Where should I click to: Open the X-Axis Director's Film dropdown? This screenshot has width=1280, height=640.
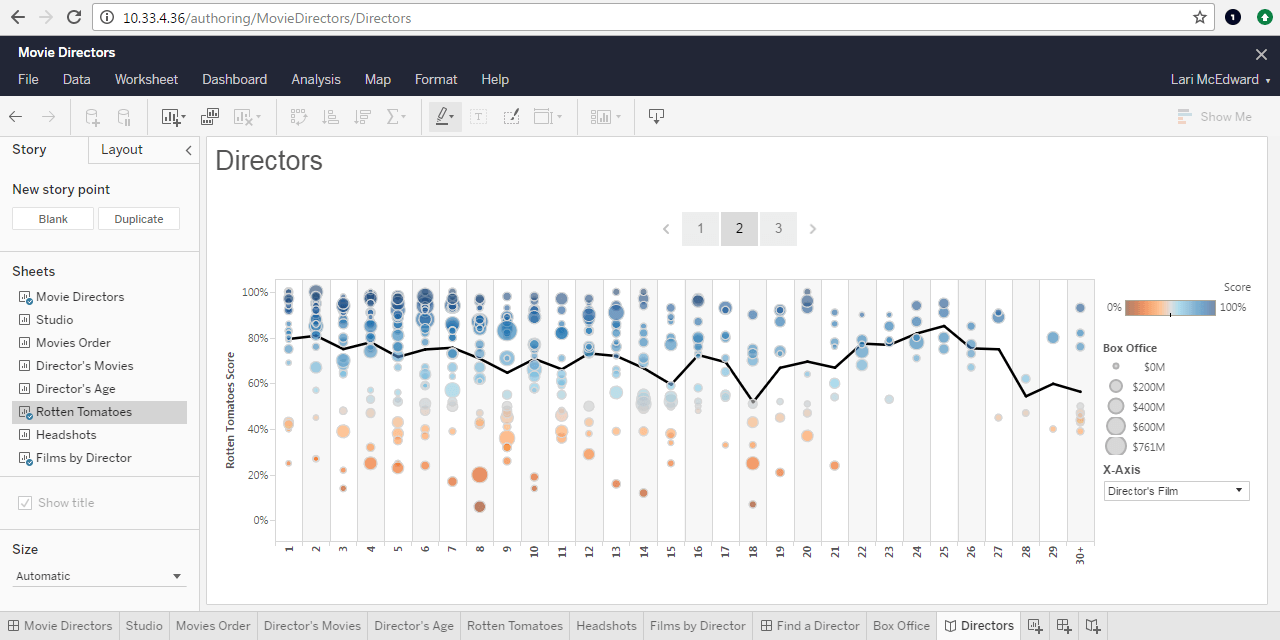point(1176,491)
